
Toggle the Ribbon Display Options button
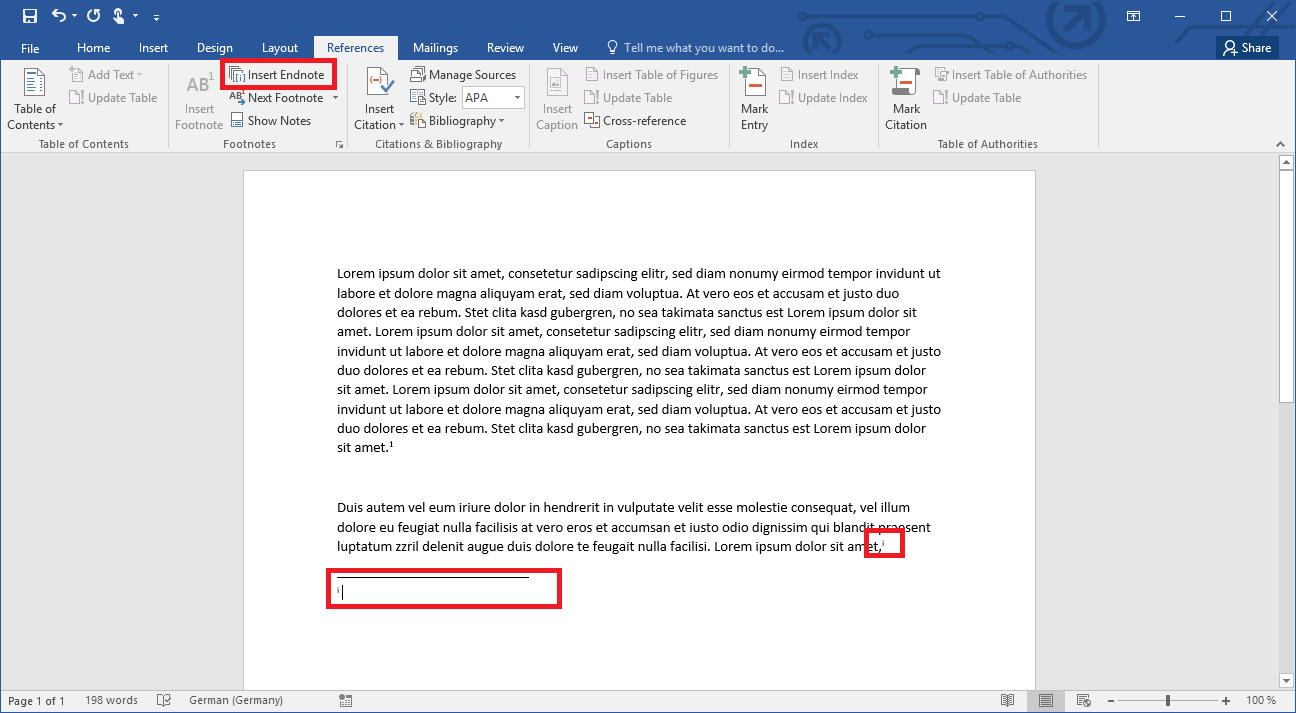pyautogui.click(x=1133, y=16)
